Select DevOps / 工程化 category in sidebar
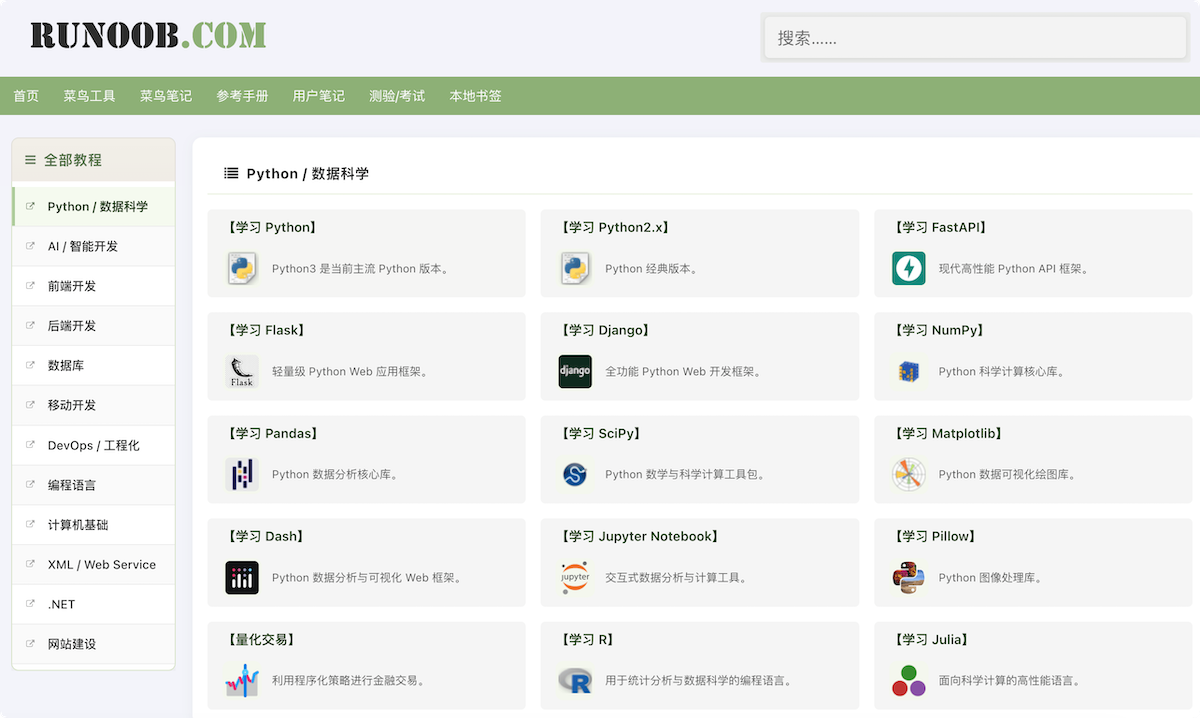Screen dimensions: 1200x718 [x=93, y=445]
